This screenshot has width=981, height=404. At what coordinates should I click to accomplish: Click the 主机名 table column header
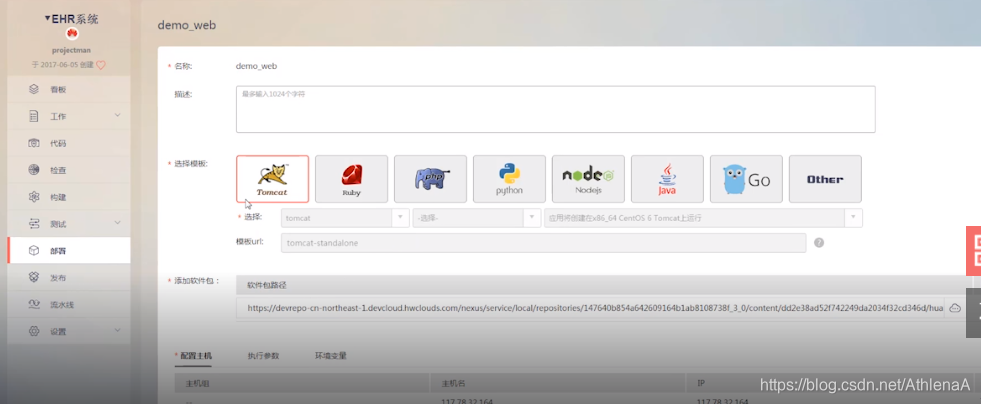(x=454, y=383)
